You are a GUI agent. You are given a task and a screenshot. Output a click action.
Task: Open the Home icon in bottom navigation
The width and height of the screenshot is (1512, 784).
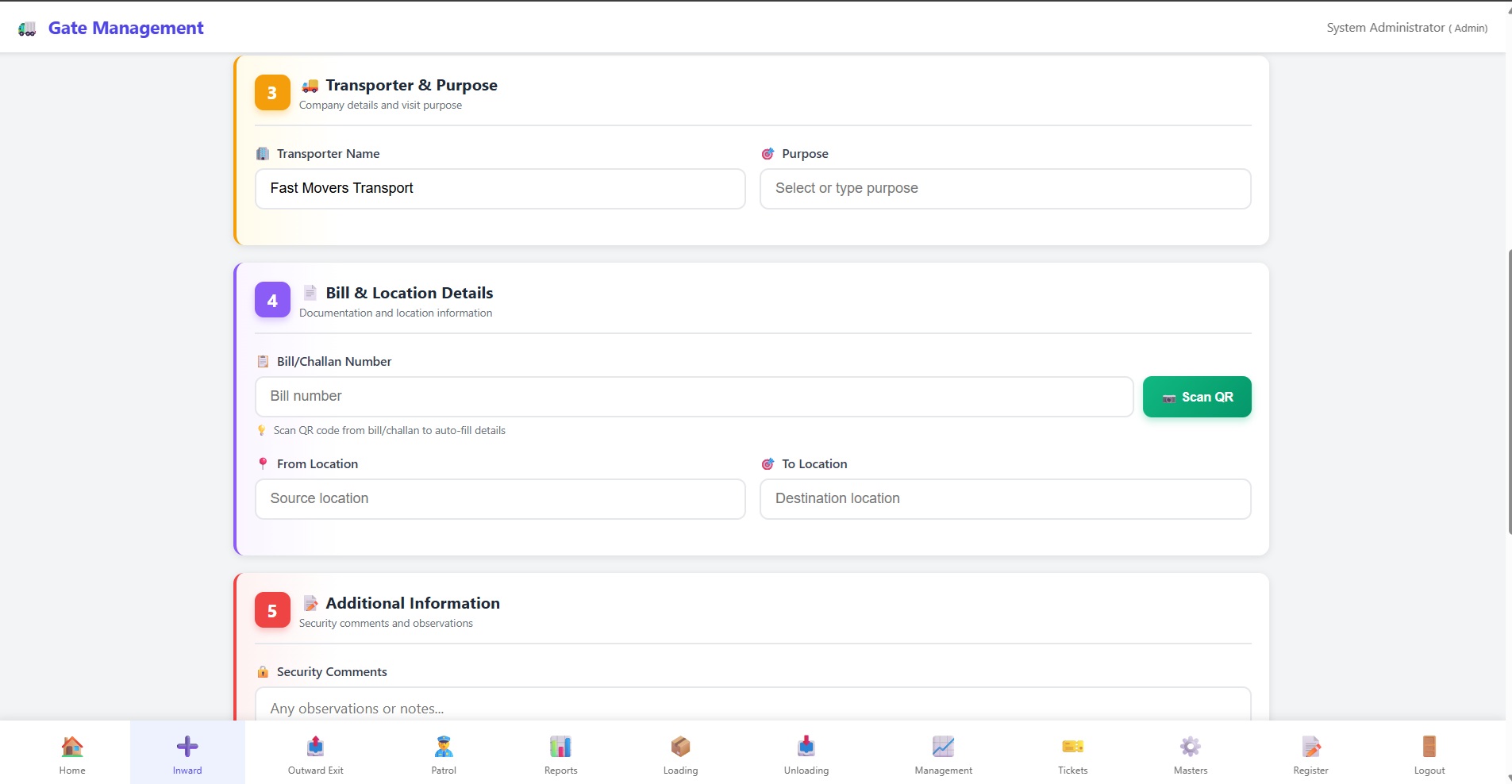point(72,747)
